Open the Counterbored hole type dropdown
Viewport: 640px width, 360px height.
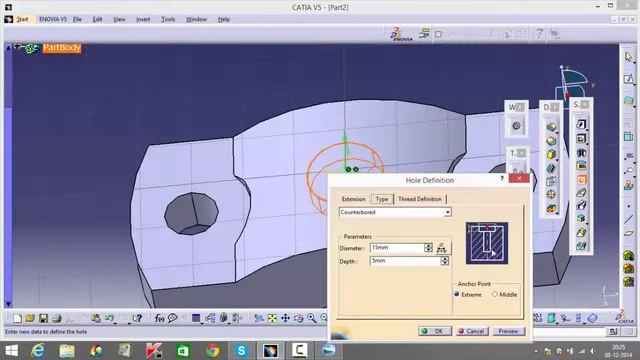447,212
